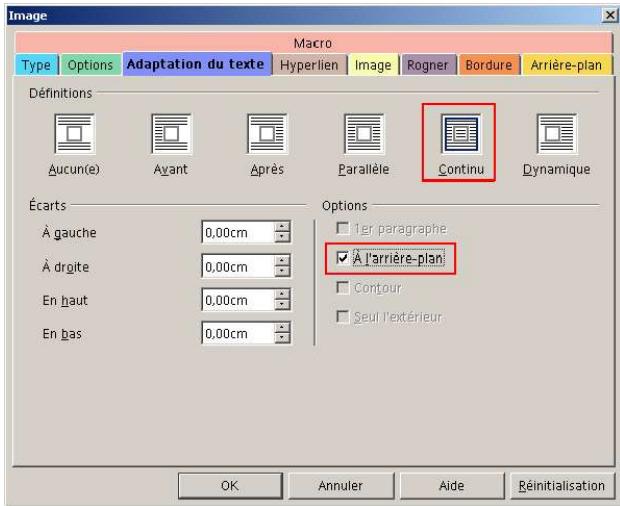Select the Parallèle wrap icon
Screen dimensions: 620x506
364,134
